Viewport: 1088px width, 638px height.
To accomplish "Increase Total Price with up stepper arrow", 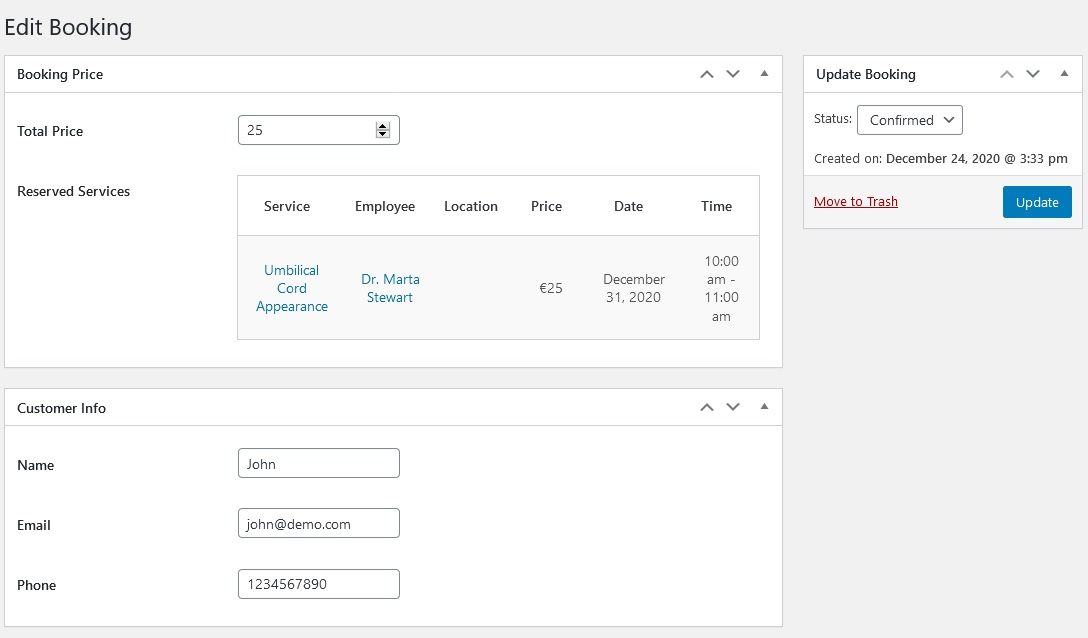I will pos(382,126).
